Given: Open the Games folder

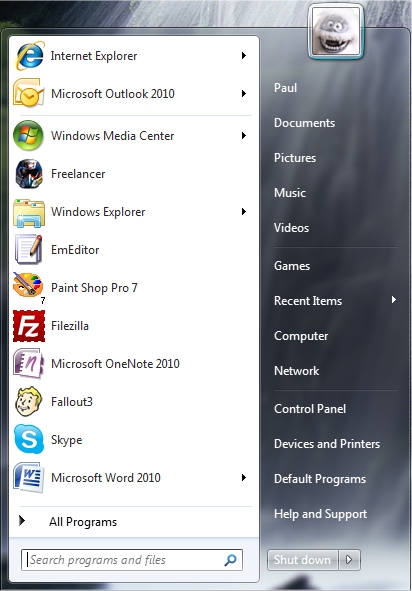Looking at the screenshot, I should click(292, 266).
